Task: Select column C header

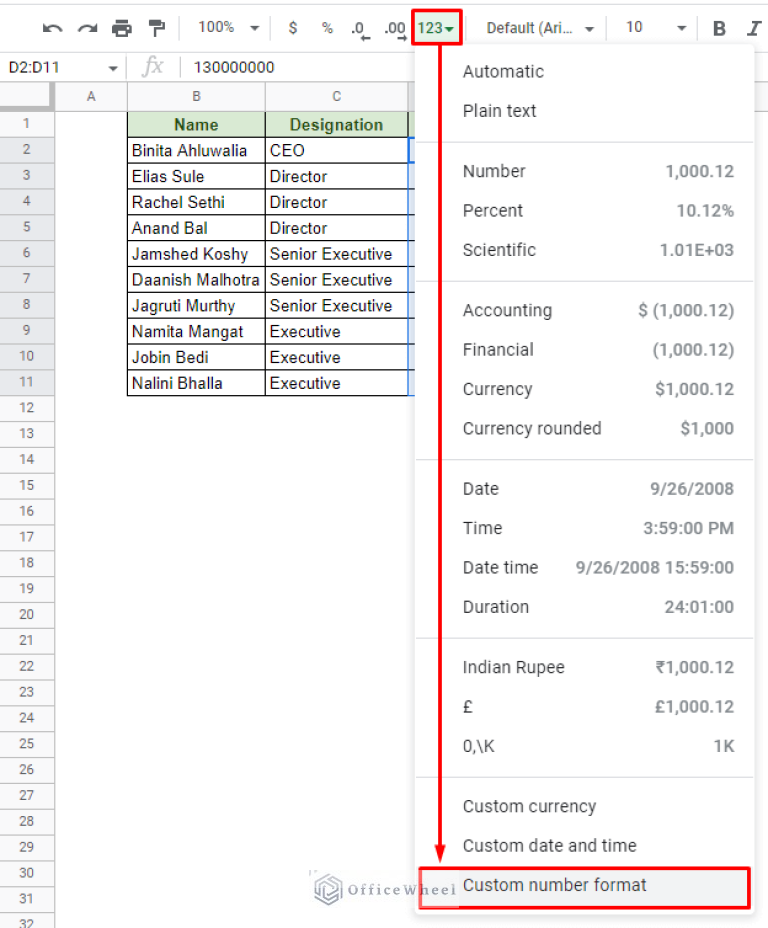Action: [x=337, y=96]
